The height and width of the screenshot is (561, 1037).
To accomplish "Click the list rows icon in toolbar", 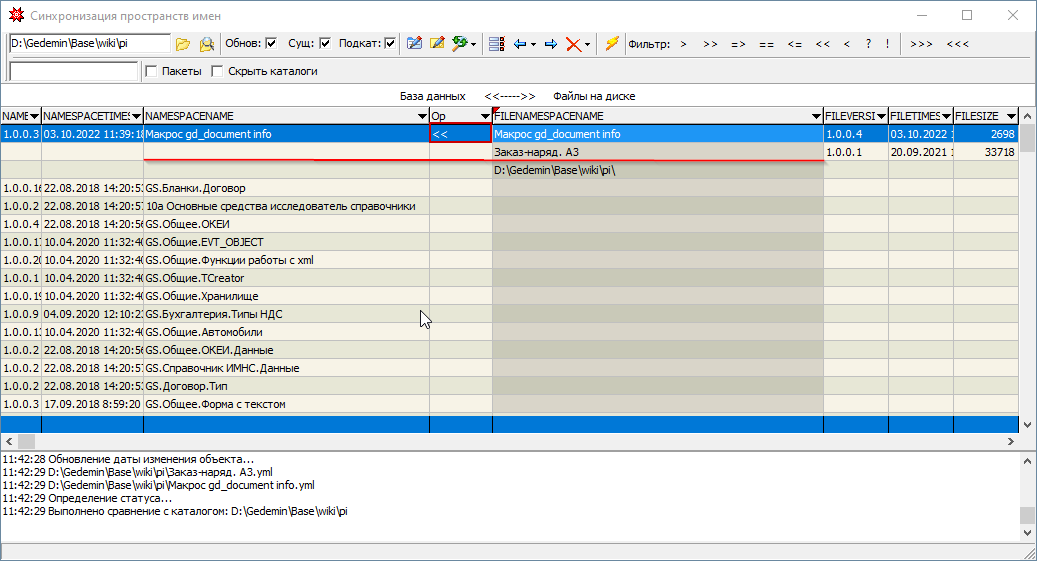I will pyautogui.click(x=496, y=44).
